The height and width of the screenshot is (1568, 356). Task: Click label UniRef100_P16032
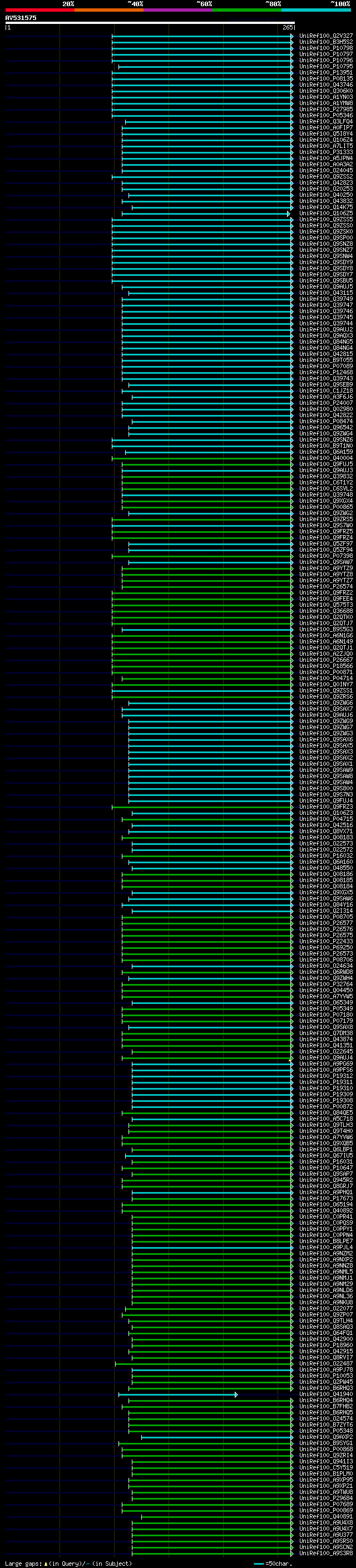325,856
